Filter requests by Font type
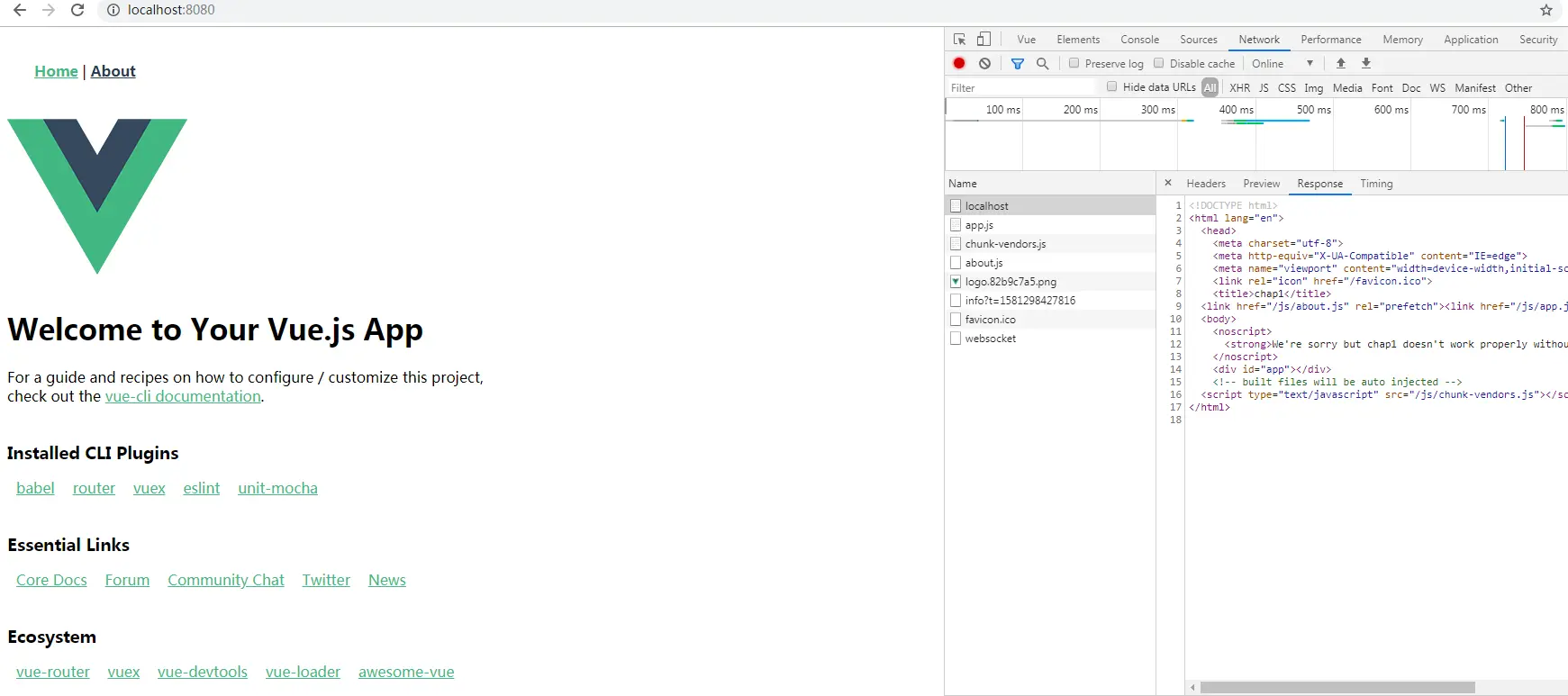 coord(1382,87)
